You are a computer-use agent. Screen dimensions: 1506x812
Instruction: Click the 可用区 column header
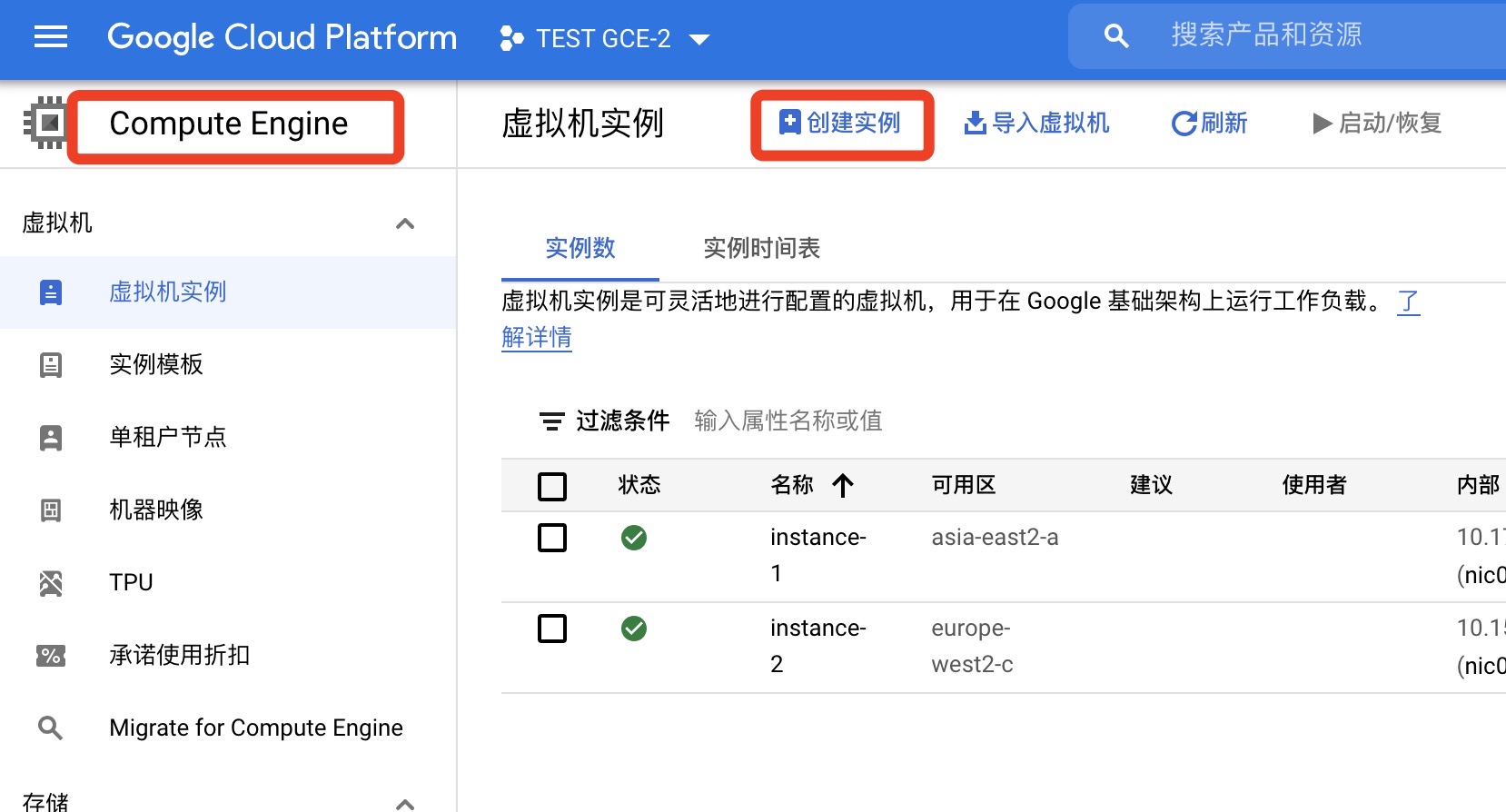tap(964, 485)
